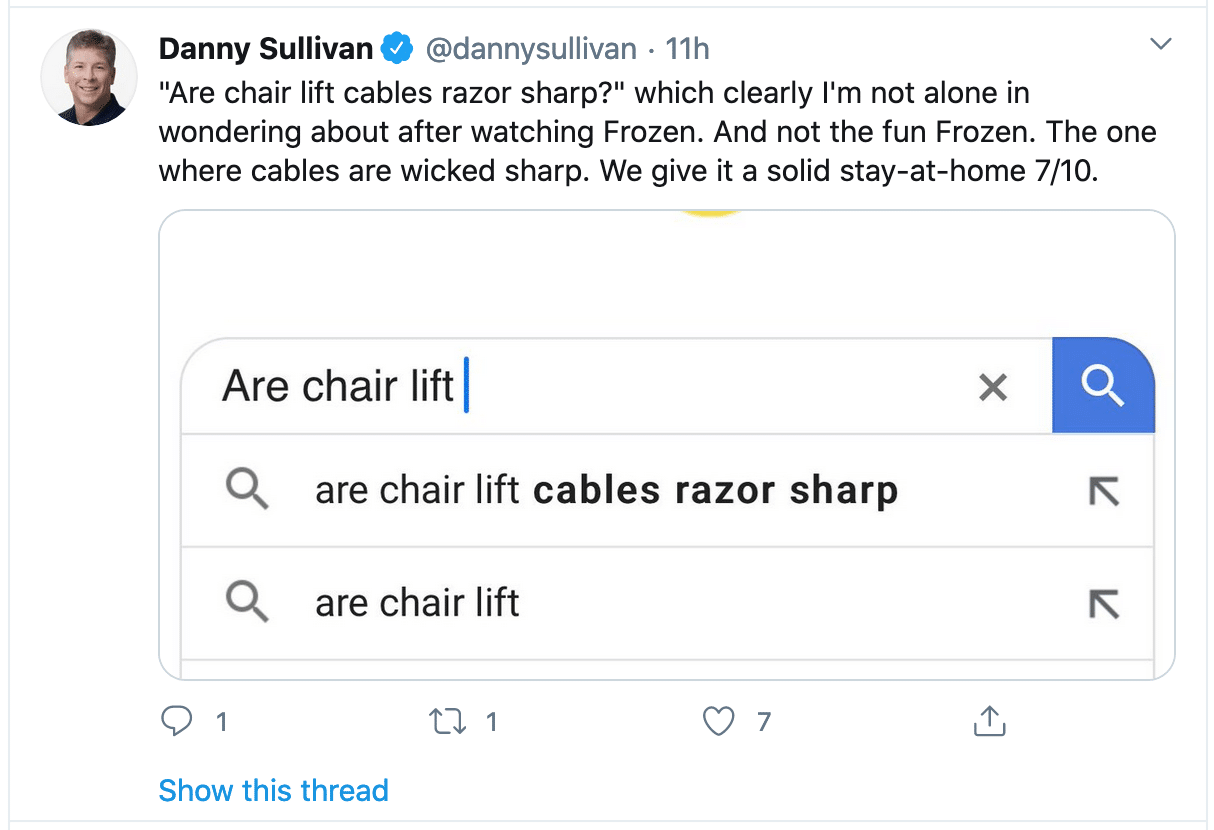
Task: Reply to the tweet via the comment icon
Action: coord(177,721)
